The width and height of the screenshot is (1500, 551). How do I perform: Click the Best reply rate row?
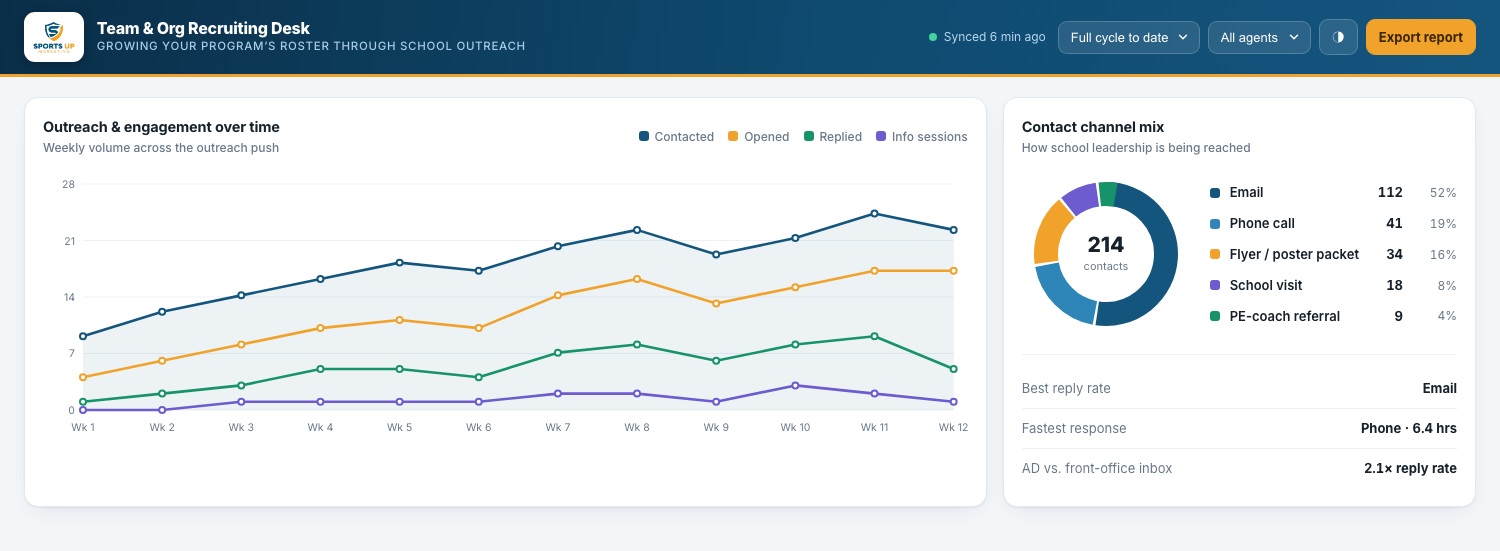[x=1239, y=389]
